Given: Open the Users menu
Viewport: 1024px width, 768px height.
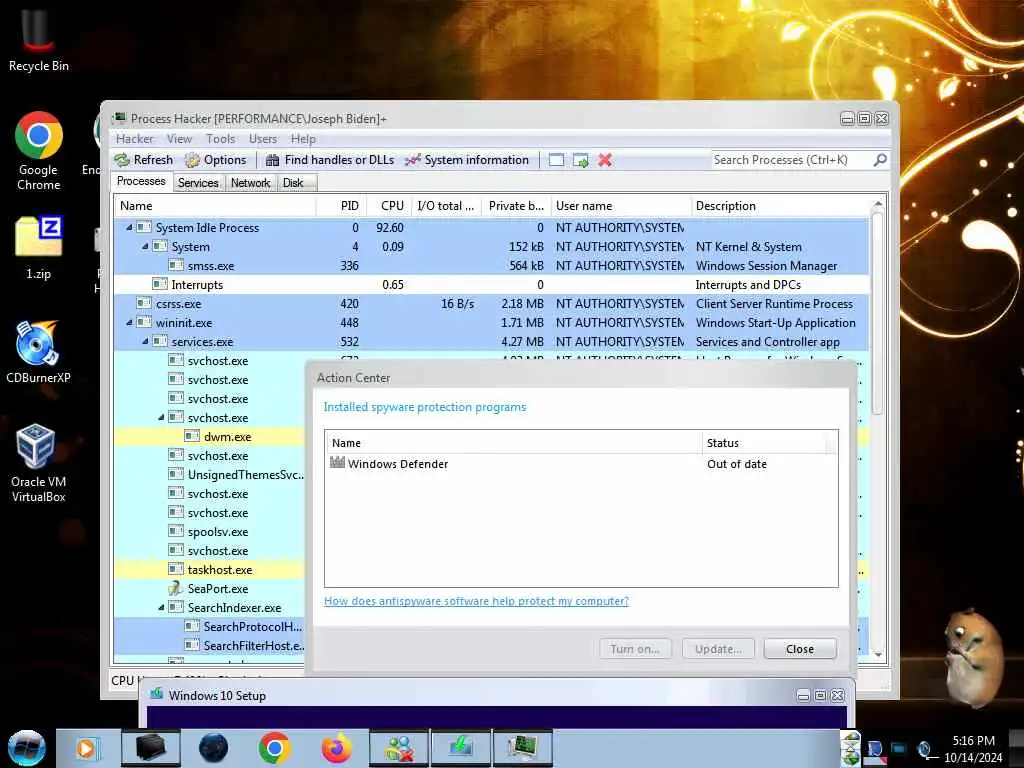Looking at the screenshot, I should [263, 138].
